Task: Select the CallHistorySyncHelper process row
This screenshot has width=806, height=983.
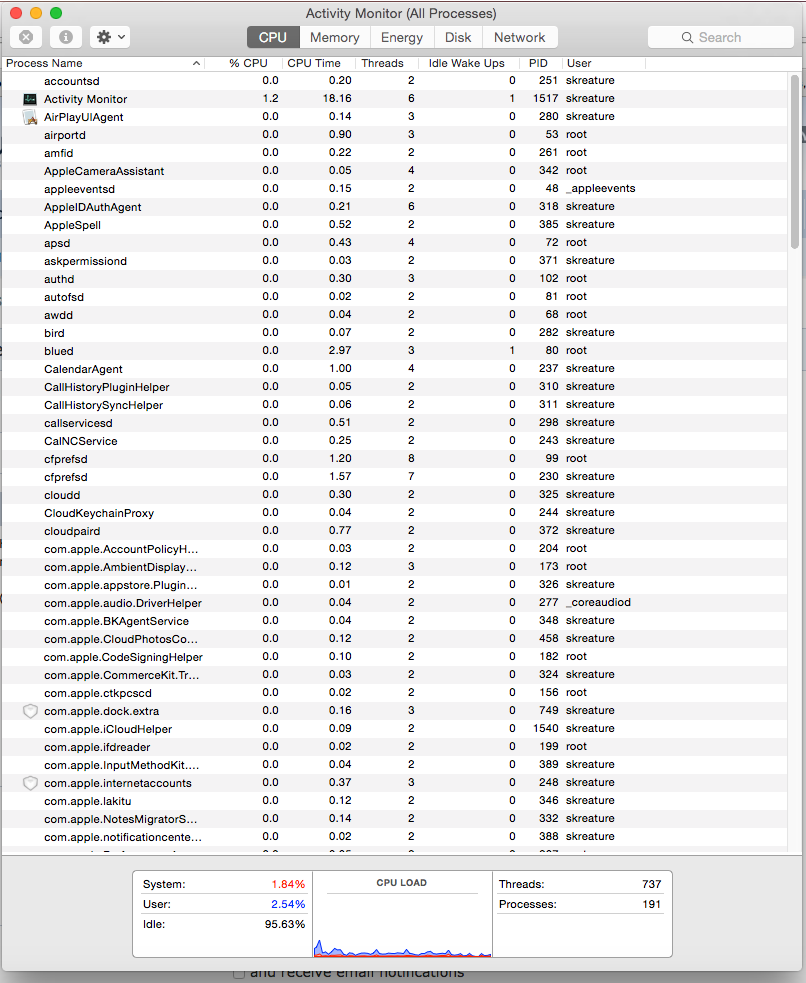Action: tap(395, 405)
